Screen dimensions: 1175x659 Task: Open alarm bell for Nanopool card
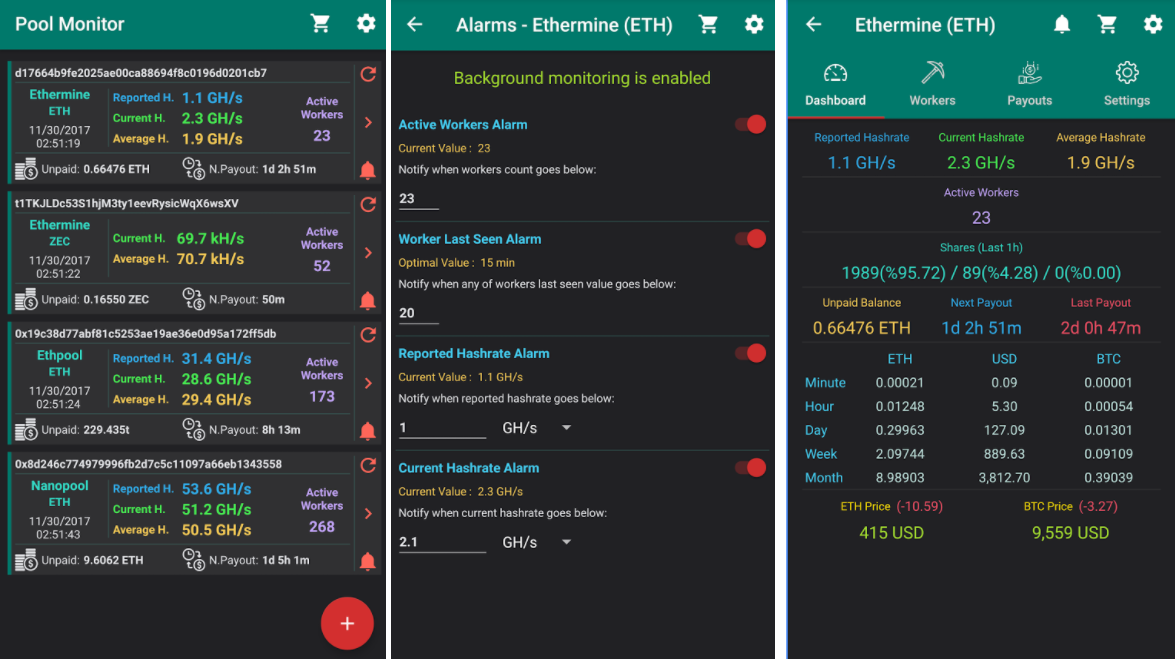click(x=367, y=562)
